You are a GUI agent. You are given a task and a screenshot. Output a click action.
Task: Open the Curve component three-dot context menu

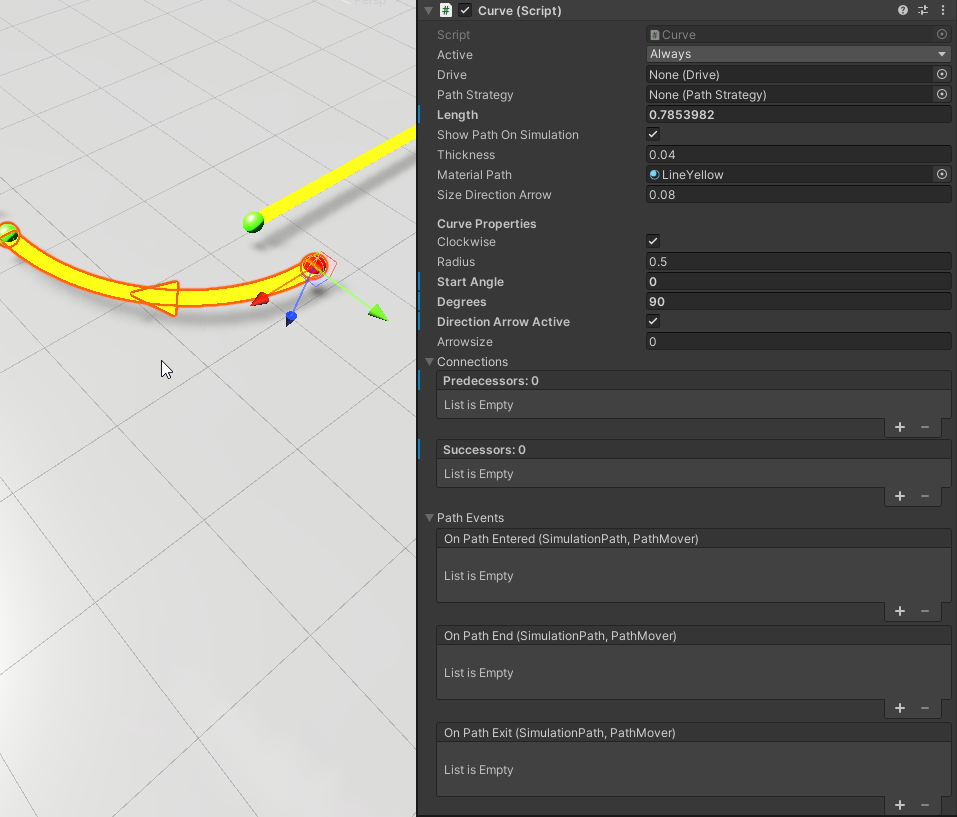(x=942, y=10)
